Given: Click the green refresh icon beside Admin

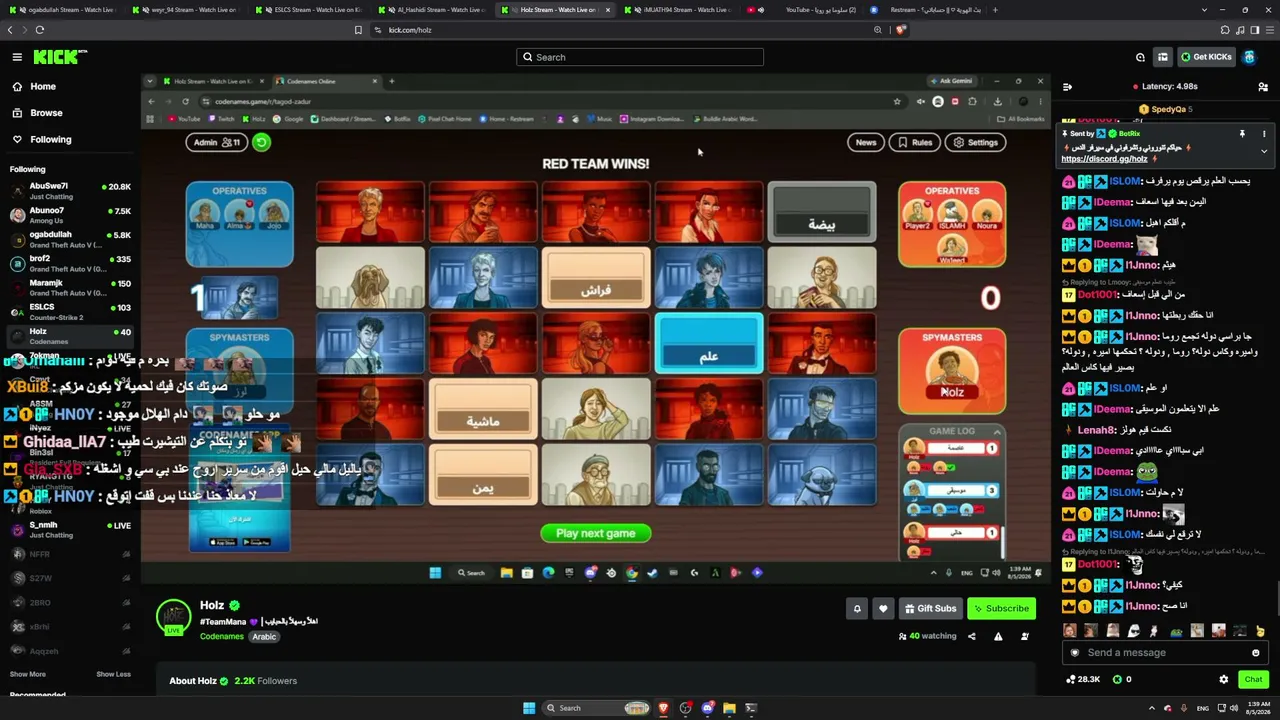Looking at the screenshot, I should [261, 142].
